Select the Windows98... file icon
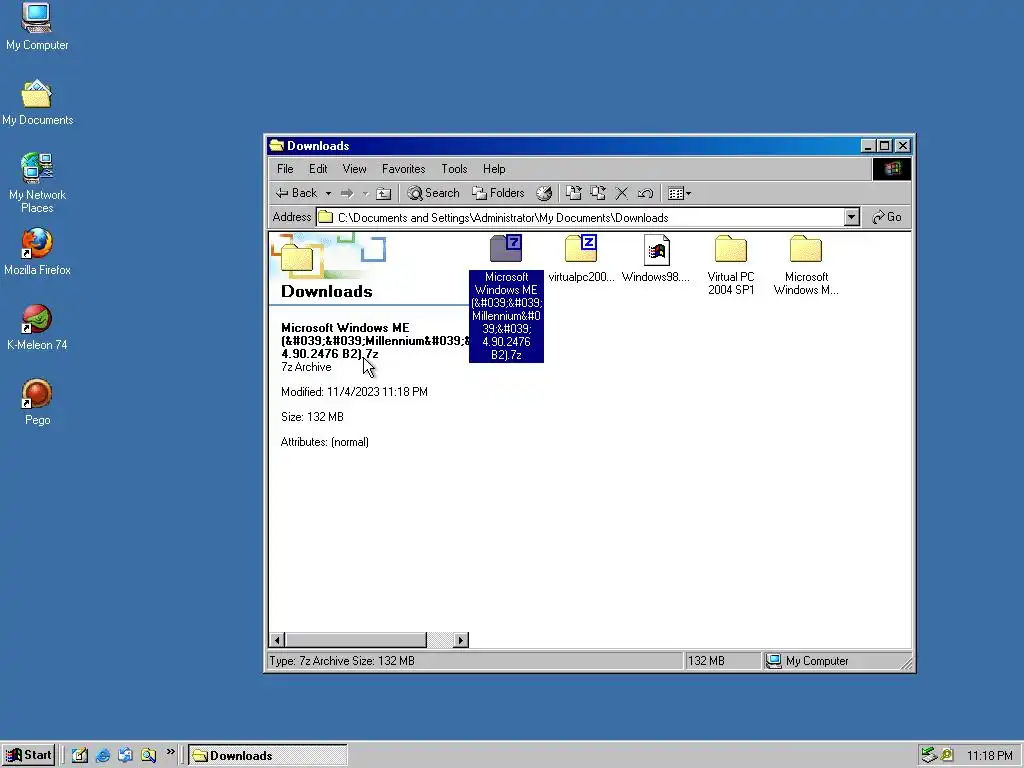The image size is (1024, 768). 656,259
